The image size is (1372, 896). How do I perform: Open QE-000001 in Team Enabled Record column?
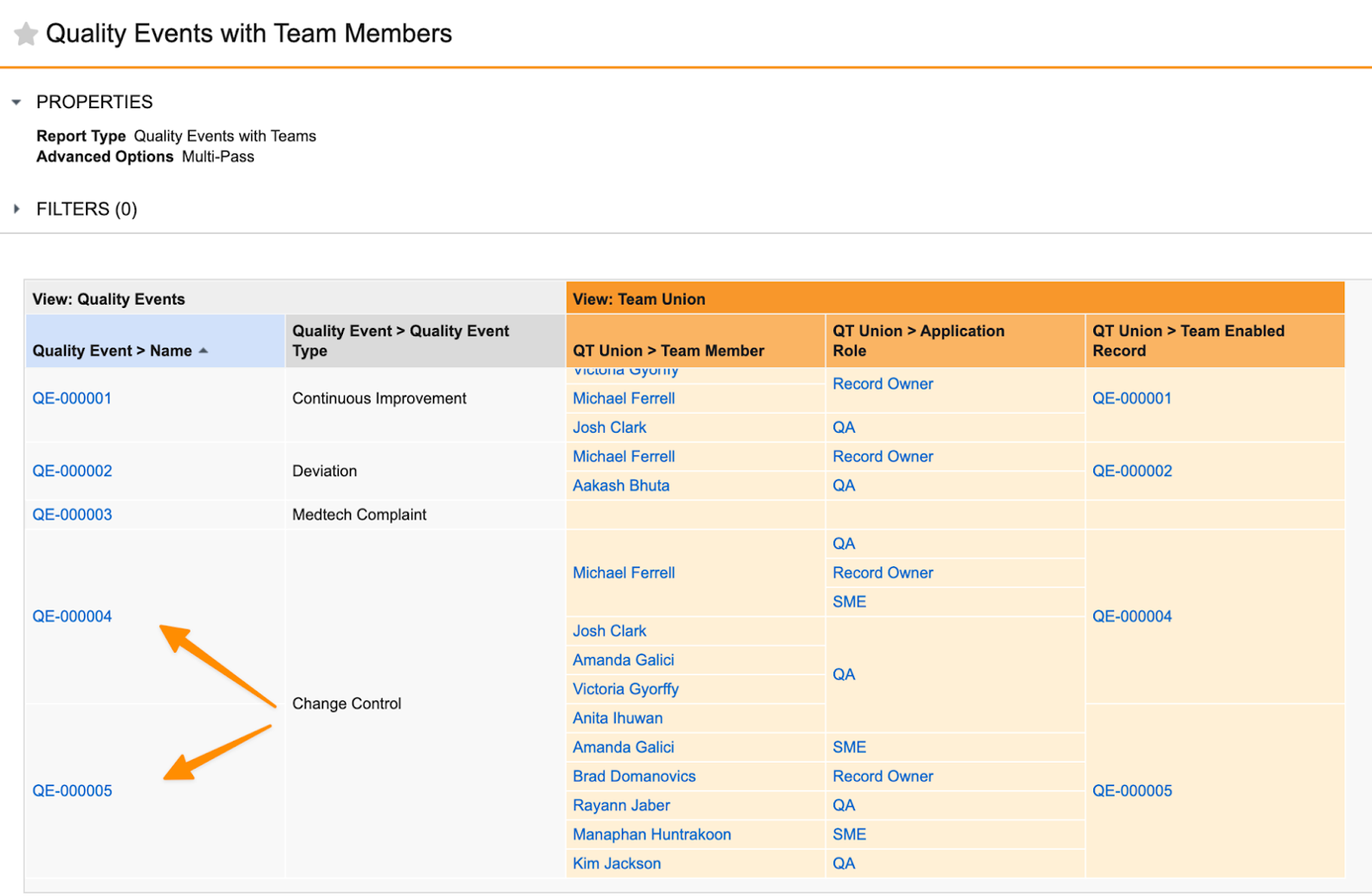click(1132, 398)
